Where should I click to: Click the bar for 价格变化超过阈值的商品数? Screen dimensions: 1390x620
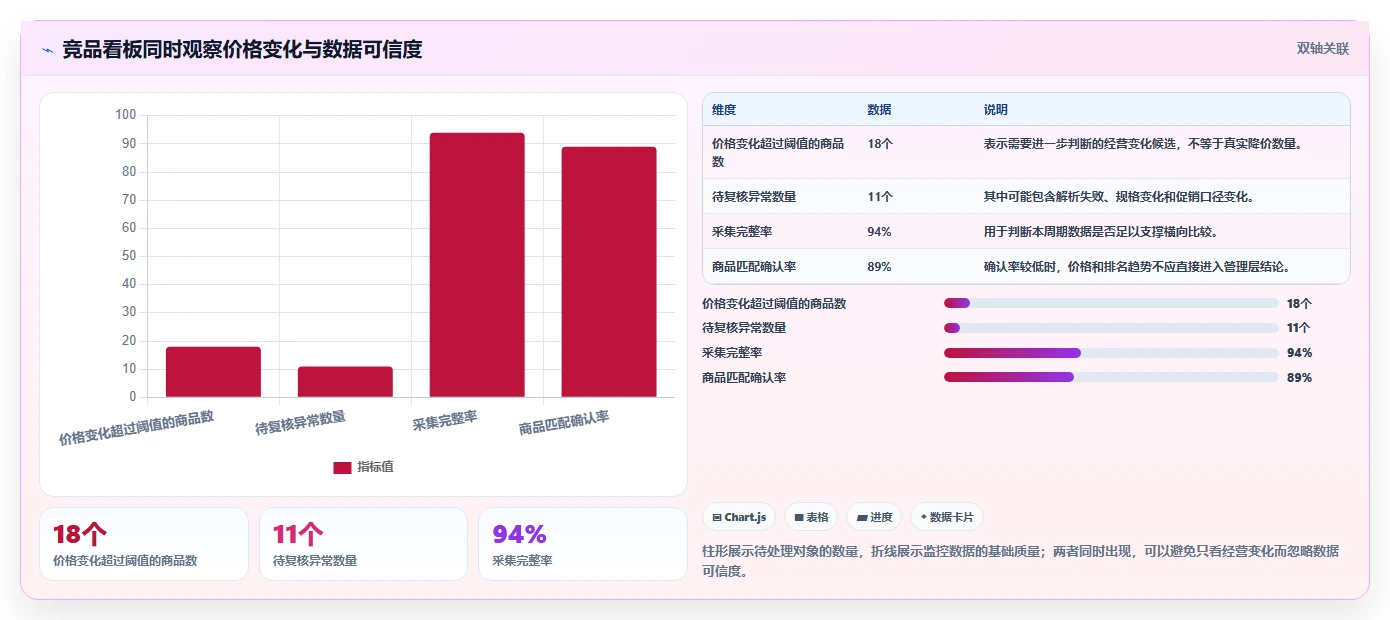[x=213, y=372]
